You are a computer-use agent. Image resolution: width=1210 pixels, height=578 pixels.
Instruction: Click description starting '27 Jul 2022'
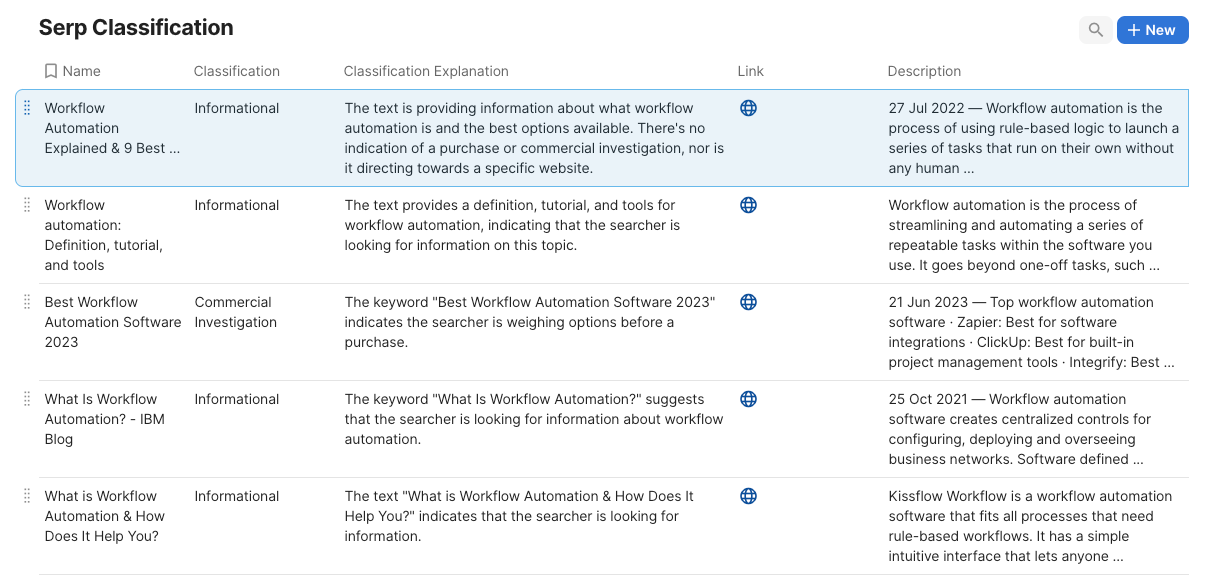pyautogui.click(x=1034, y=138)
